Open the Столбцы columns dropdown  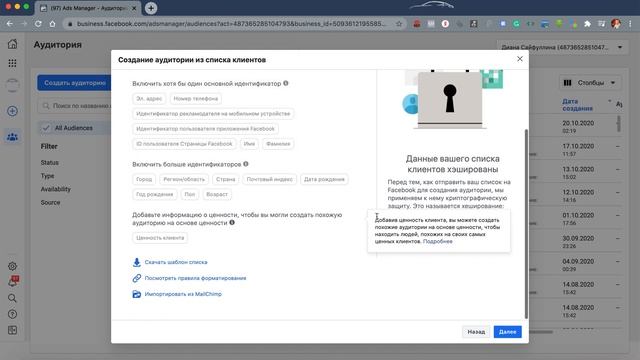point(590,83)
